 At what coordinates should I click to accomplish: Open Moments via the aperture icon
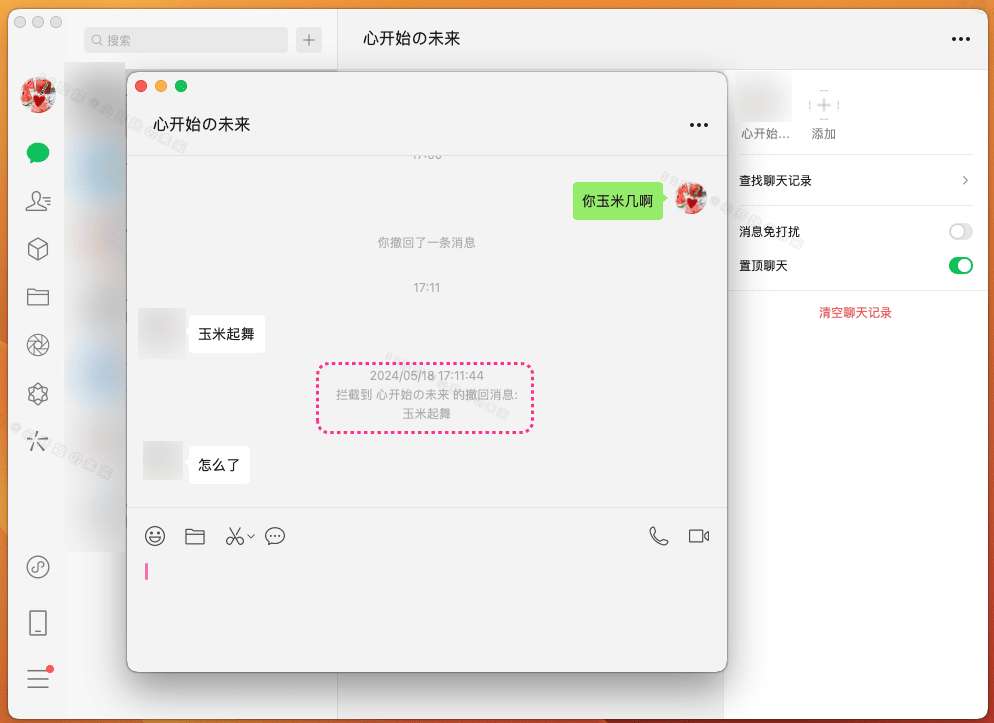pyautogui.click(x=38, y=345)
